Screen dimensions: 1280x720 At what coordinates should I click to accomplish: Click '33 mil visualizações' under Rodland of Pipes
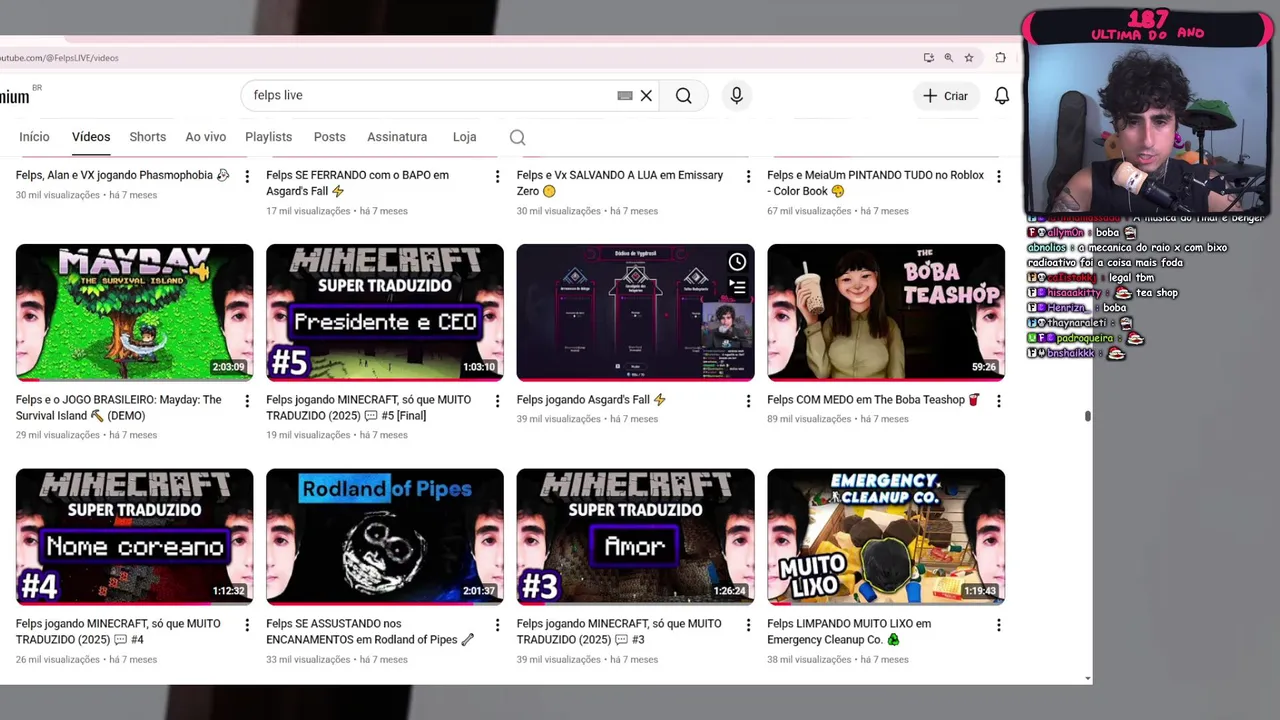coord(308,660)
